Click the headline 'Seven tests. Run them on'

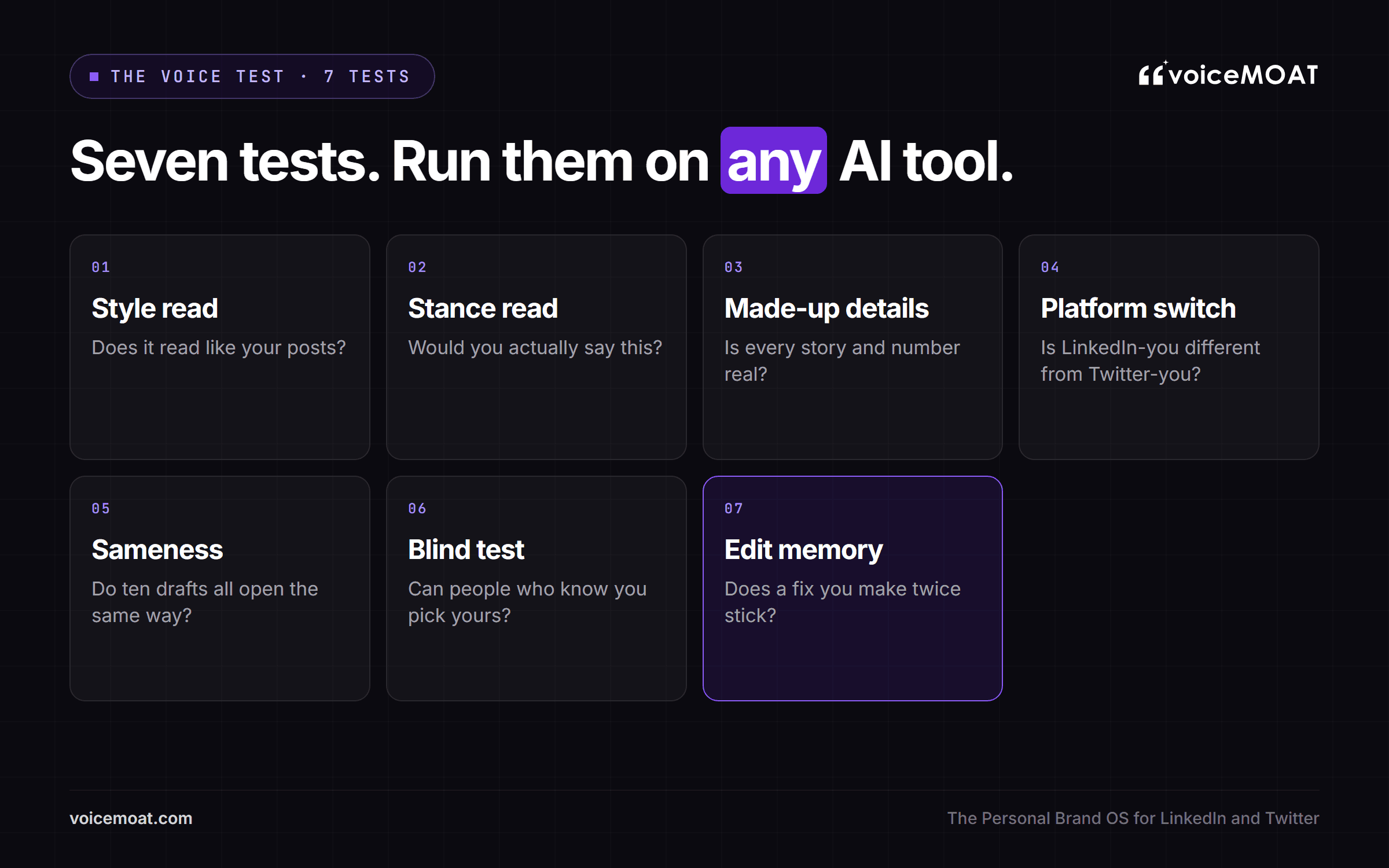click(389, 161)
